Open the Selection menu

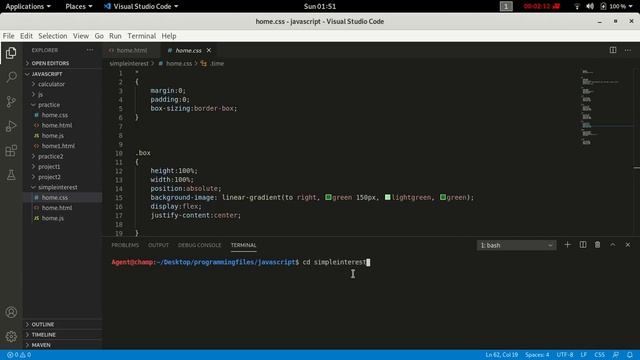[53, 36]
